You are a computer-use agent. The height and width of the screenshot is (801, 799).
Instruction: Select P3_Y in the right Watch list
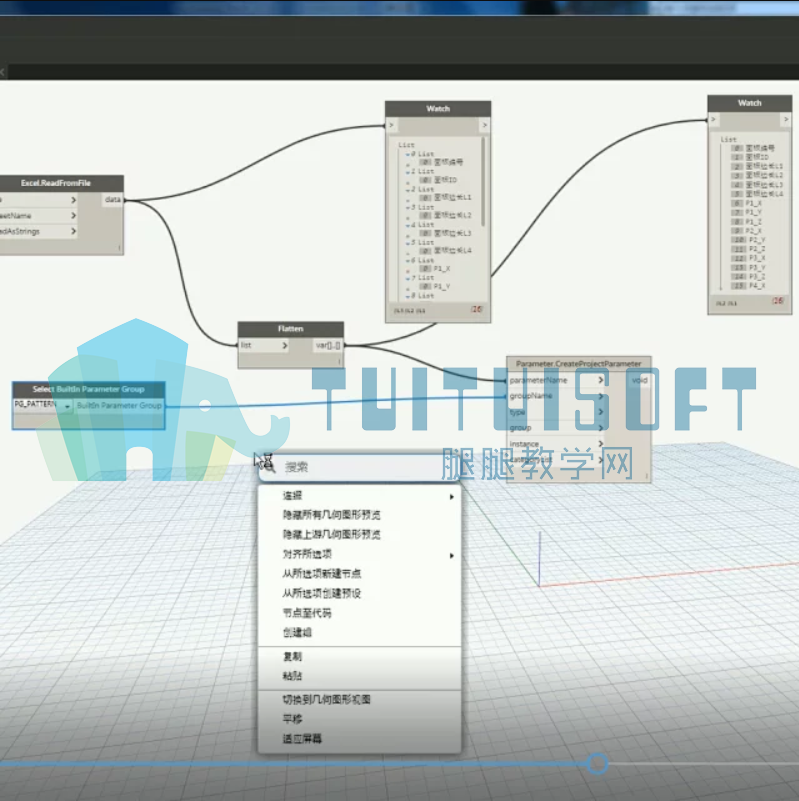coord(757,268)
